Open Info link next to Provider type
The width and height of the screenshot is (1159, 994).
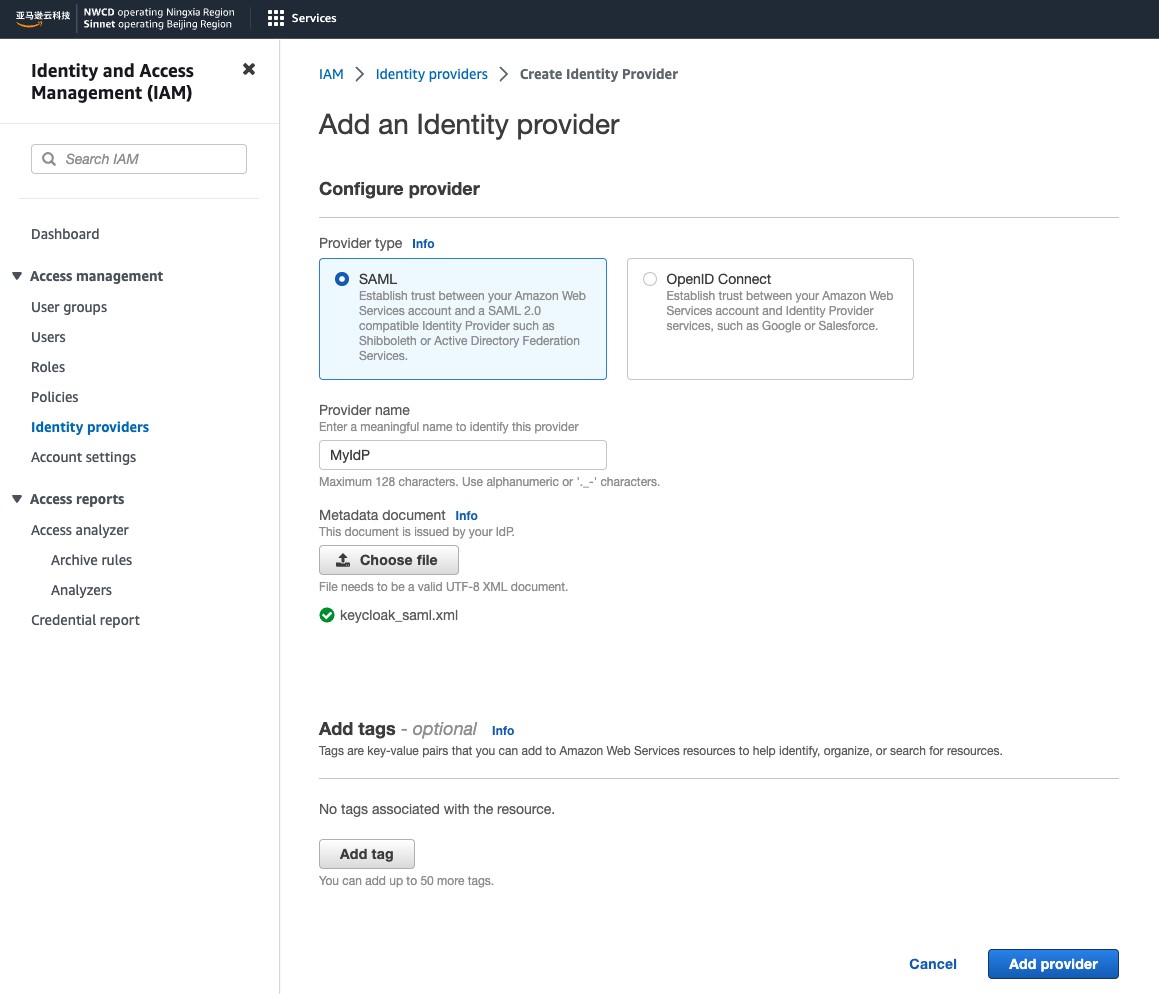[x=423, y=244]
